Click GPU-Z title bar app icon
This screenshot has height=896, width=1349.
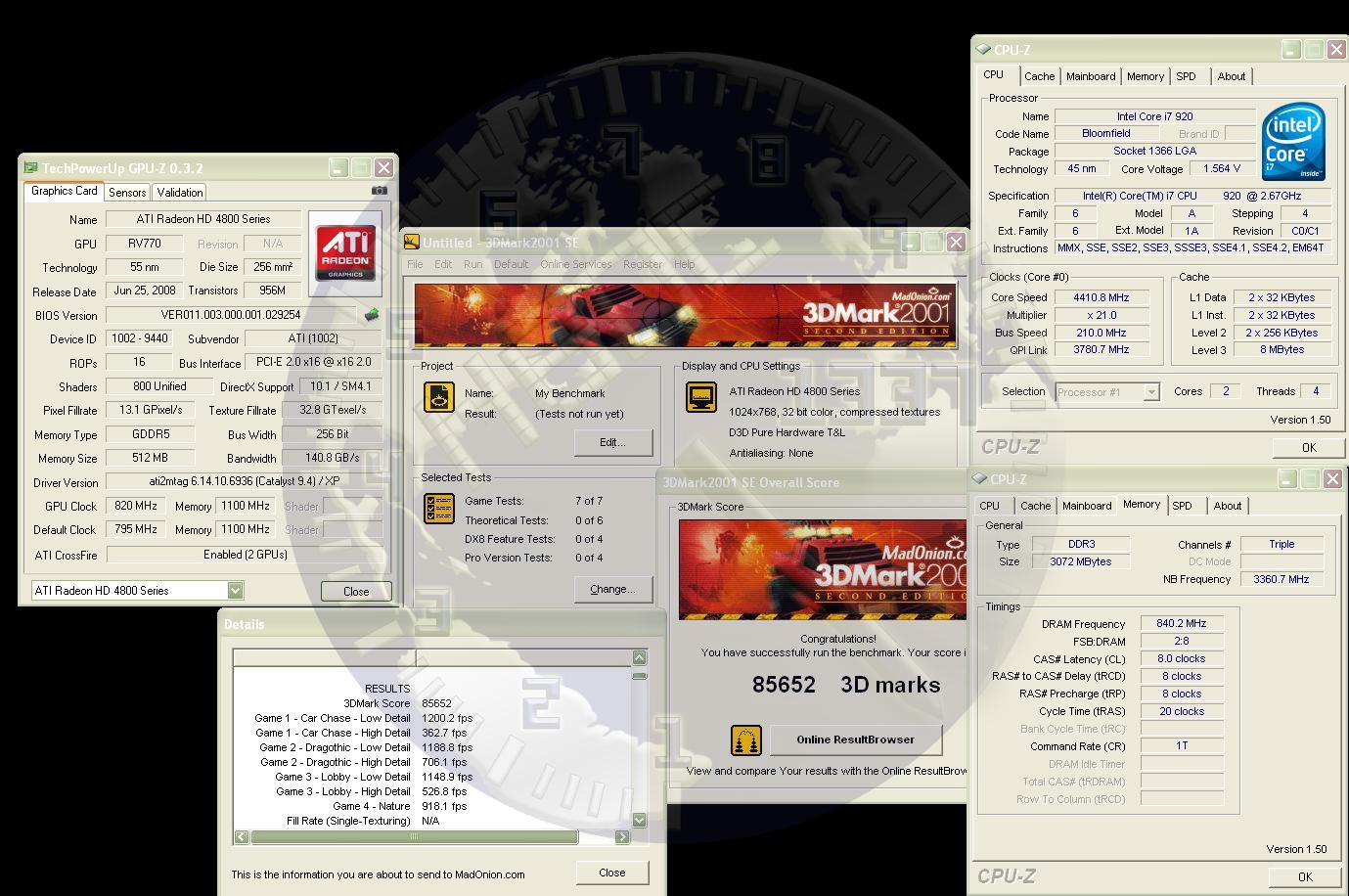[x=30, y=168]
